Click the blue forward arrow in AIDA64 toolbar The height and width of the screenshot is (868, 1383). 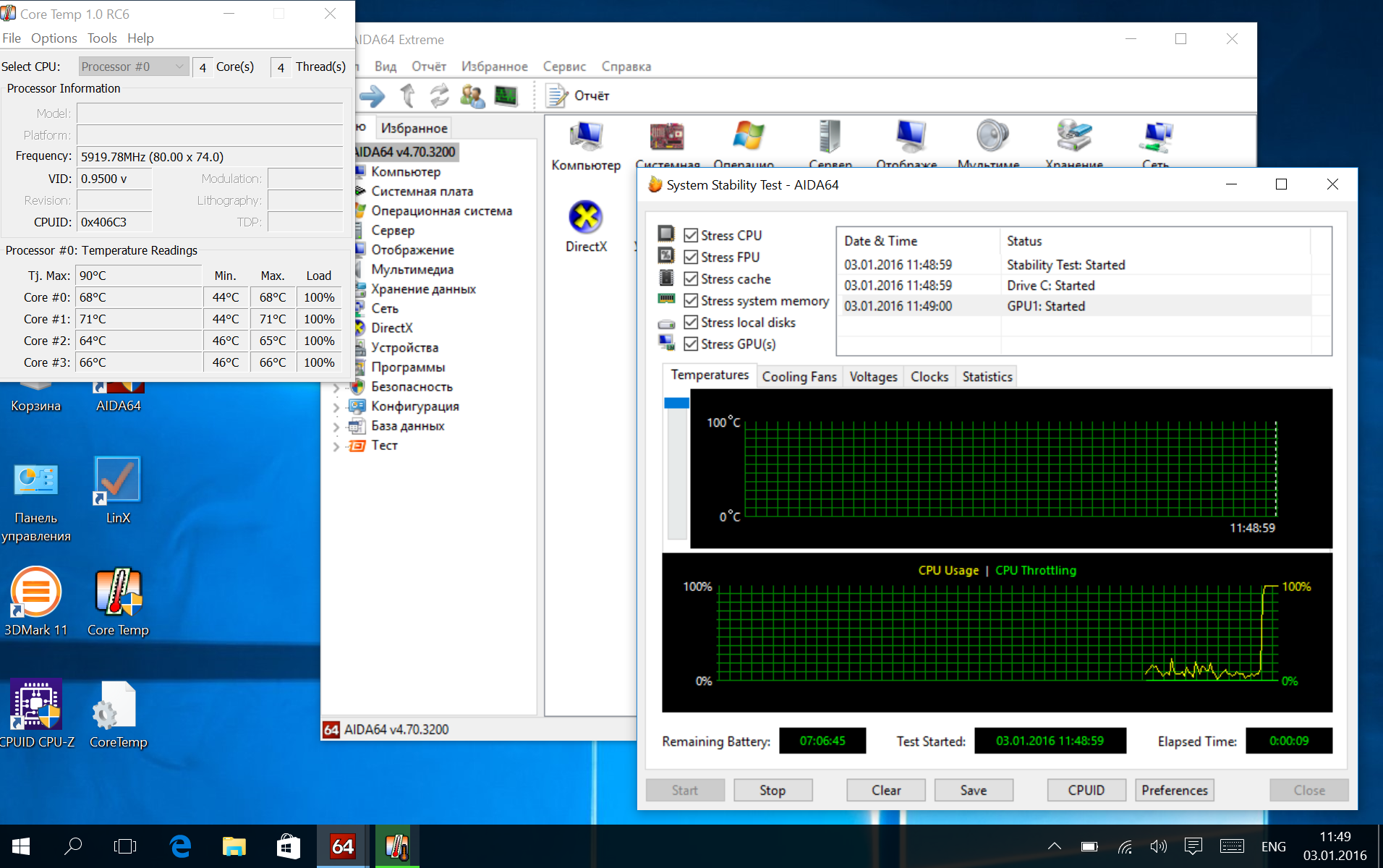click(x=372, y=95)
